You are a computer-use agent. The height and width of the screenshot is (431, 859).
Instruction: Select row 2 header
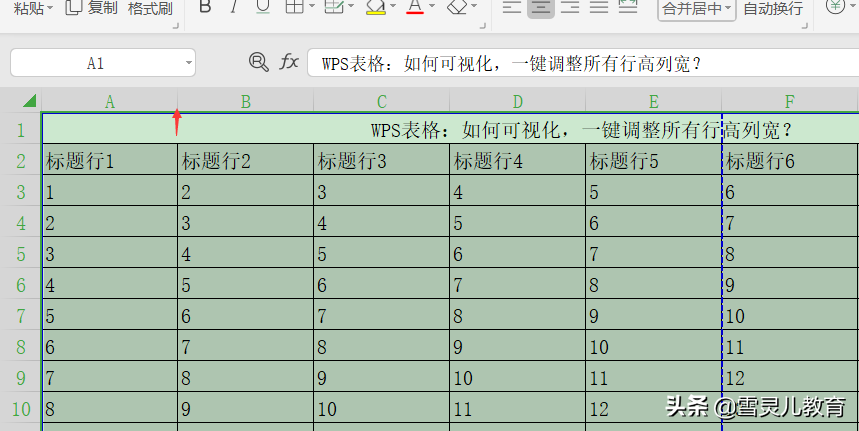(21, 160)
